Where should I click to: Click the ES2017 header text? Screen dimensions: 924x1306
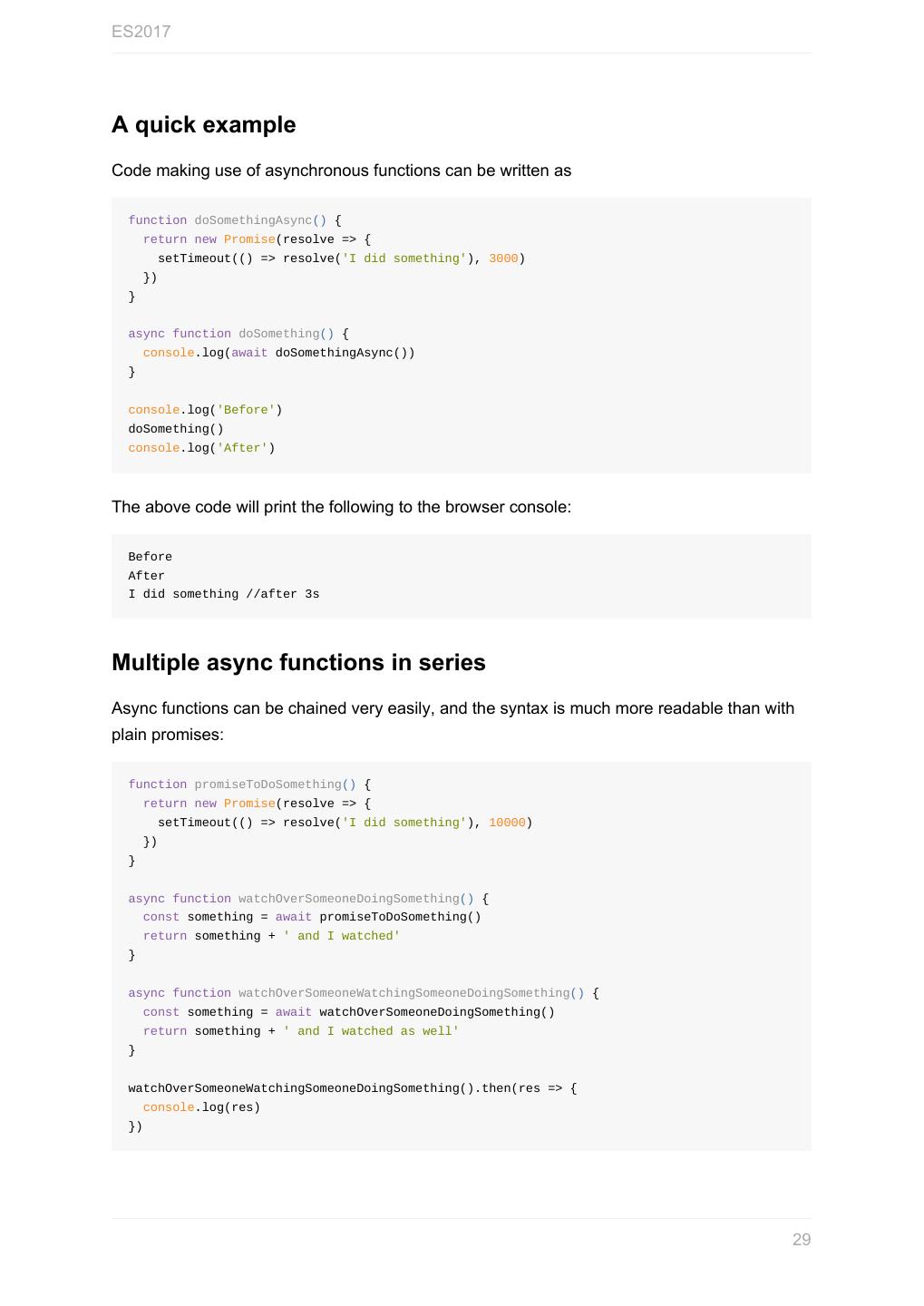(x=141, y=32)
